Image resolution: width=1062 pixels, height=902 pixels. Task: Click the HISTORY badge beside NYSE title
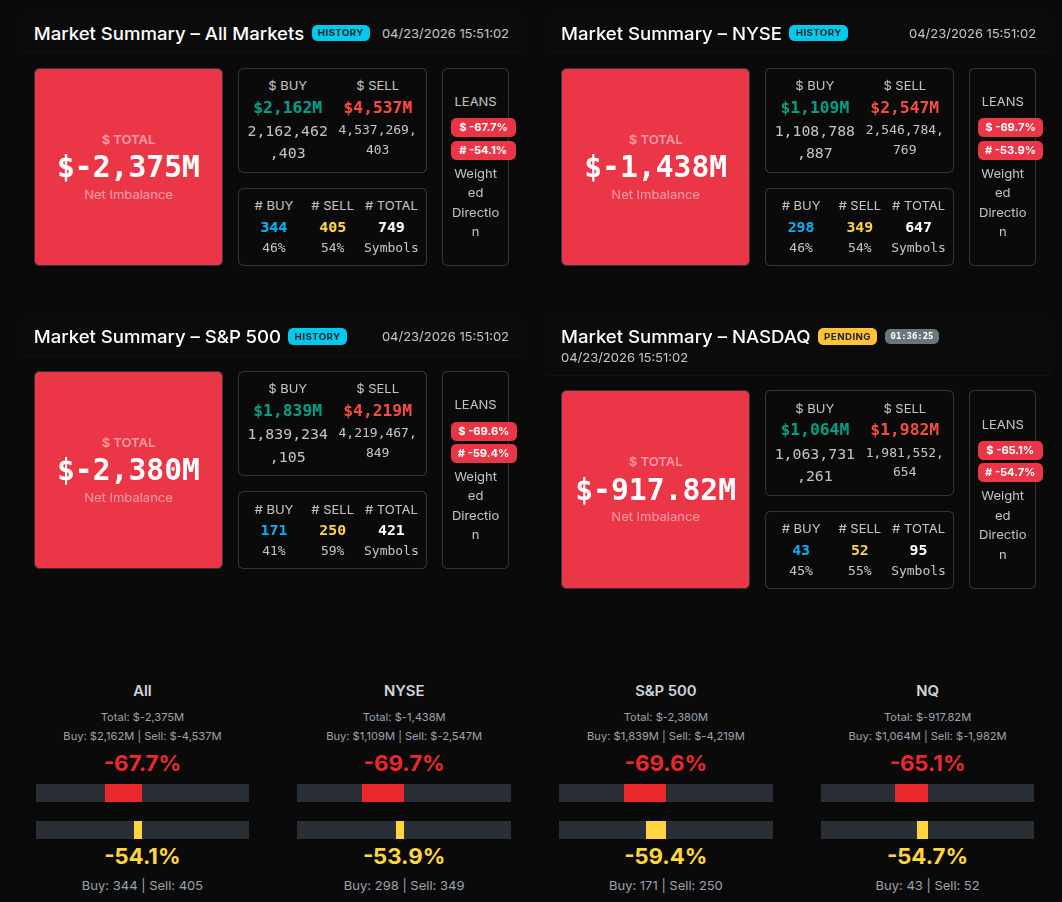[x=818, y=33]
